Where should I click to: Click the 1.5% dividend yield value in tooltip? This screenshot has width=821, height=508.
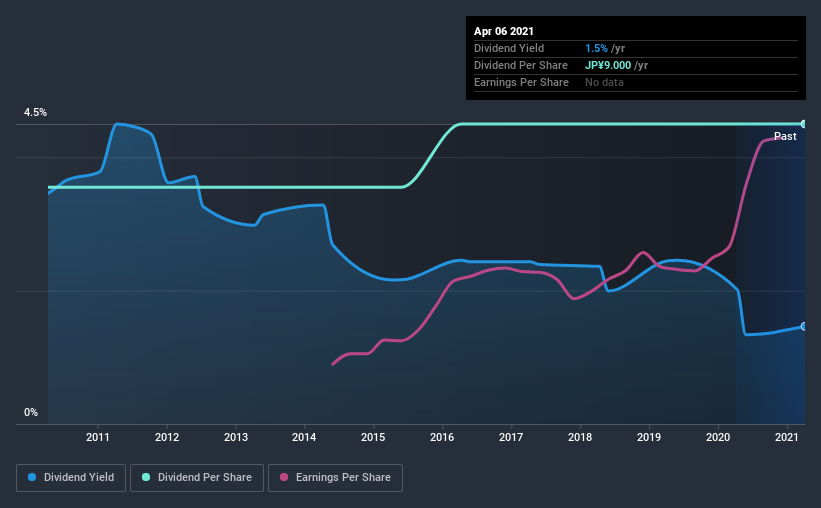[596, 48]
